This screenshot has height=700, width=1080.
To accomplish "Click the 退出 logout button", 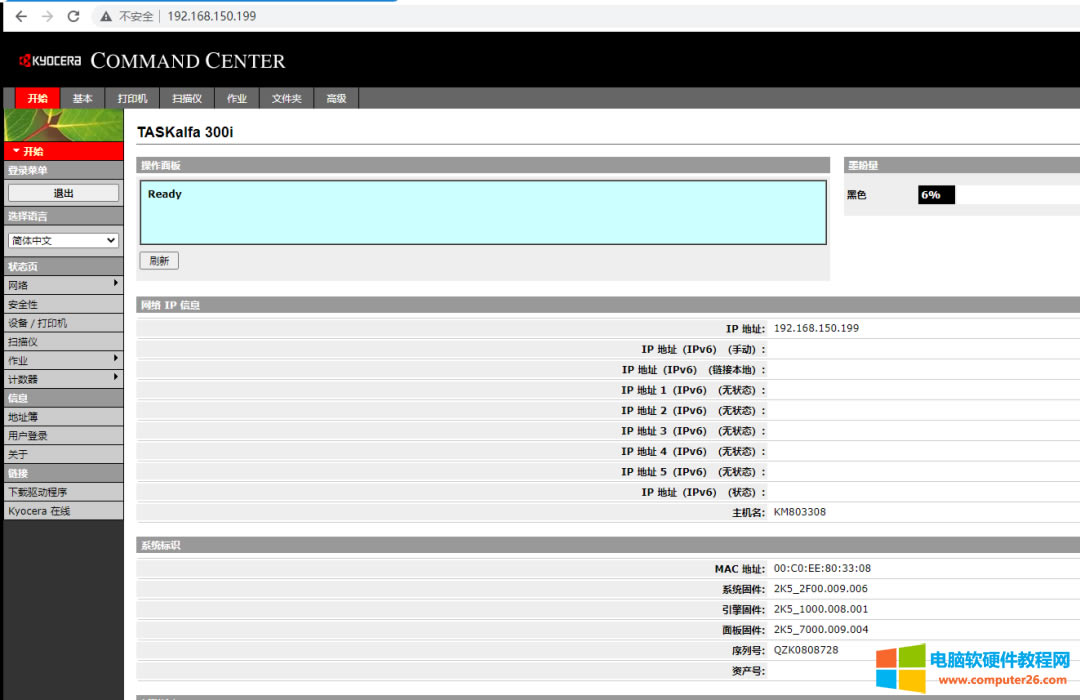I will tap(63, 193).
